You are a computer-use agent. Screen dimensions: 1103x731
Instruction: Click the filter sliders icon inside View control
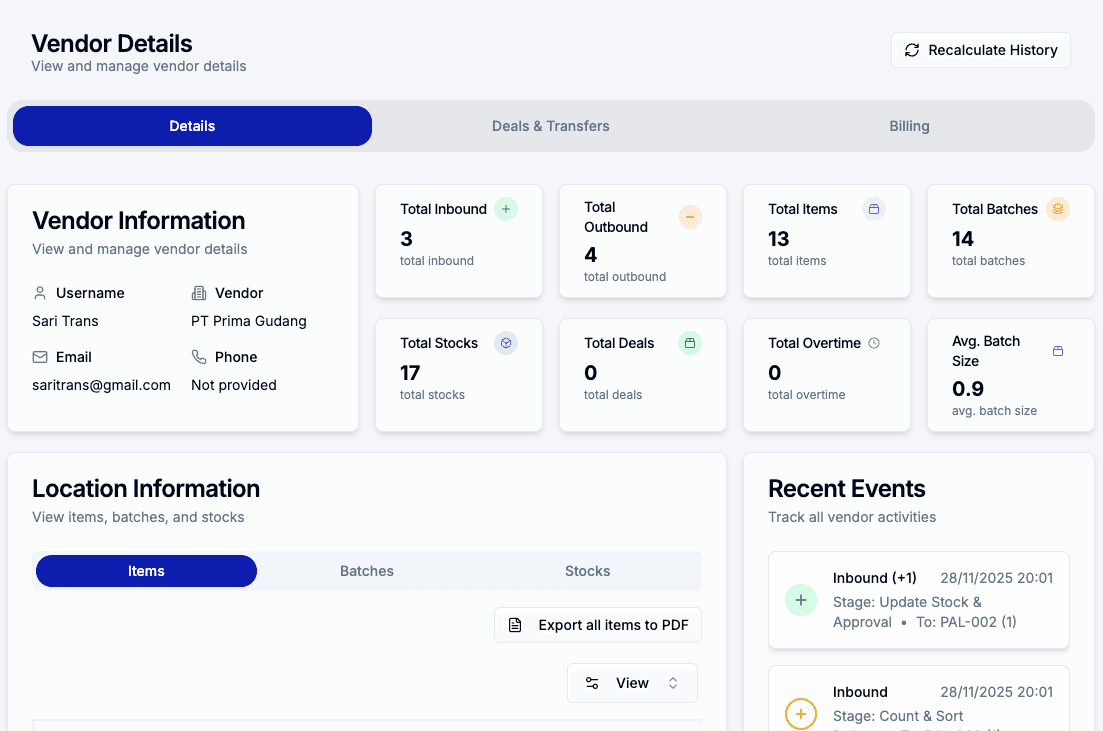click(x=594, y=682)
